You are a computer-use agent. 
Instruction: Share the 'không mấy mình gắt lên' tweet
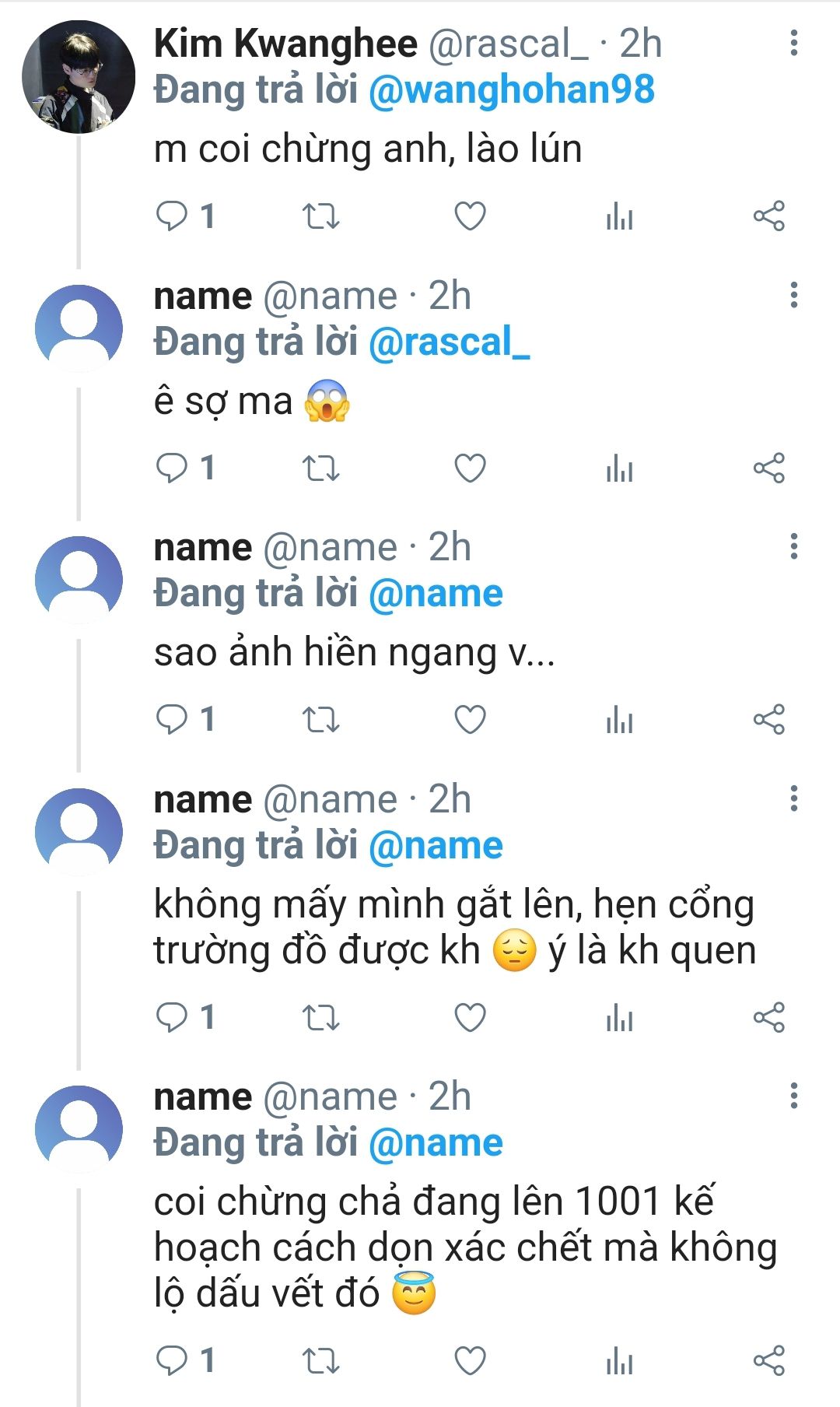769,1017
